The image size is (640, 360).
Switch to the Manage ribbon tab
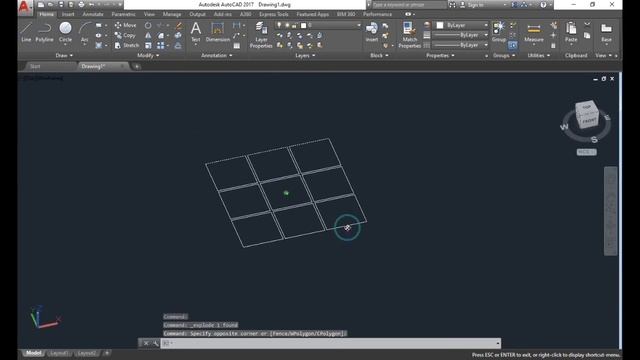click(x=172, y=14)
